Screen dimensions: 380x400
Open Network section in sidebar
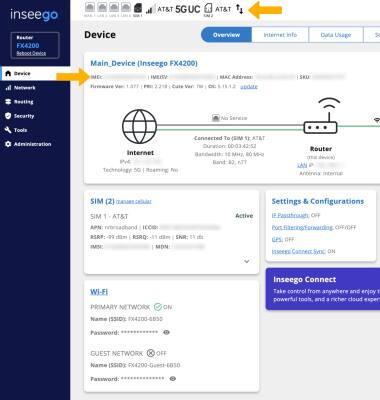coord(35,88)
